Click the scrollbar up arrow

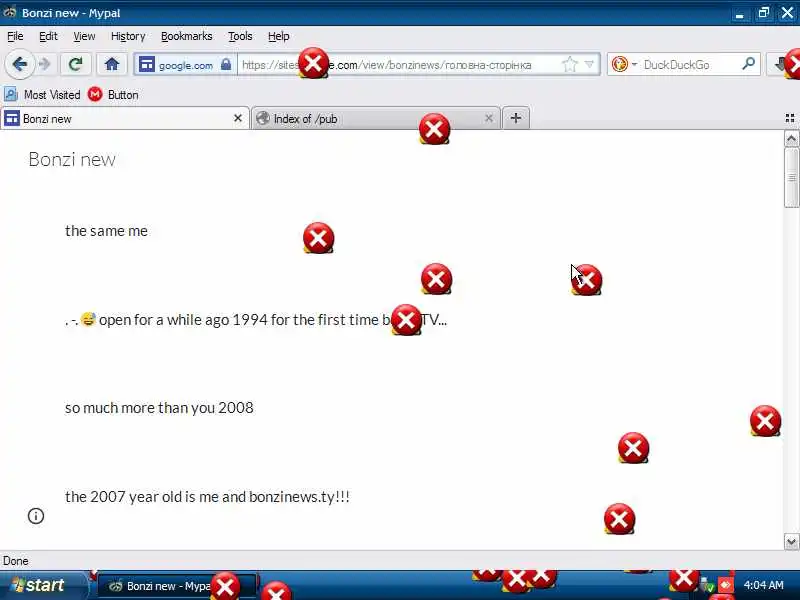(x=791, y=139)
